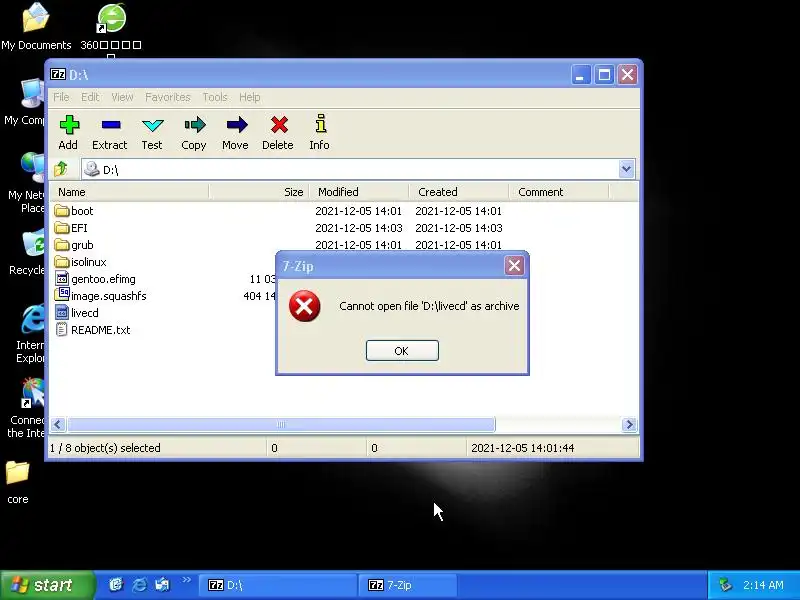Select the grub folder icon
Image resolution: width=800 pixels, height=600 pixels.
(62, 245)
